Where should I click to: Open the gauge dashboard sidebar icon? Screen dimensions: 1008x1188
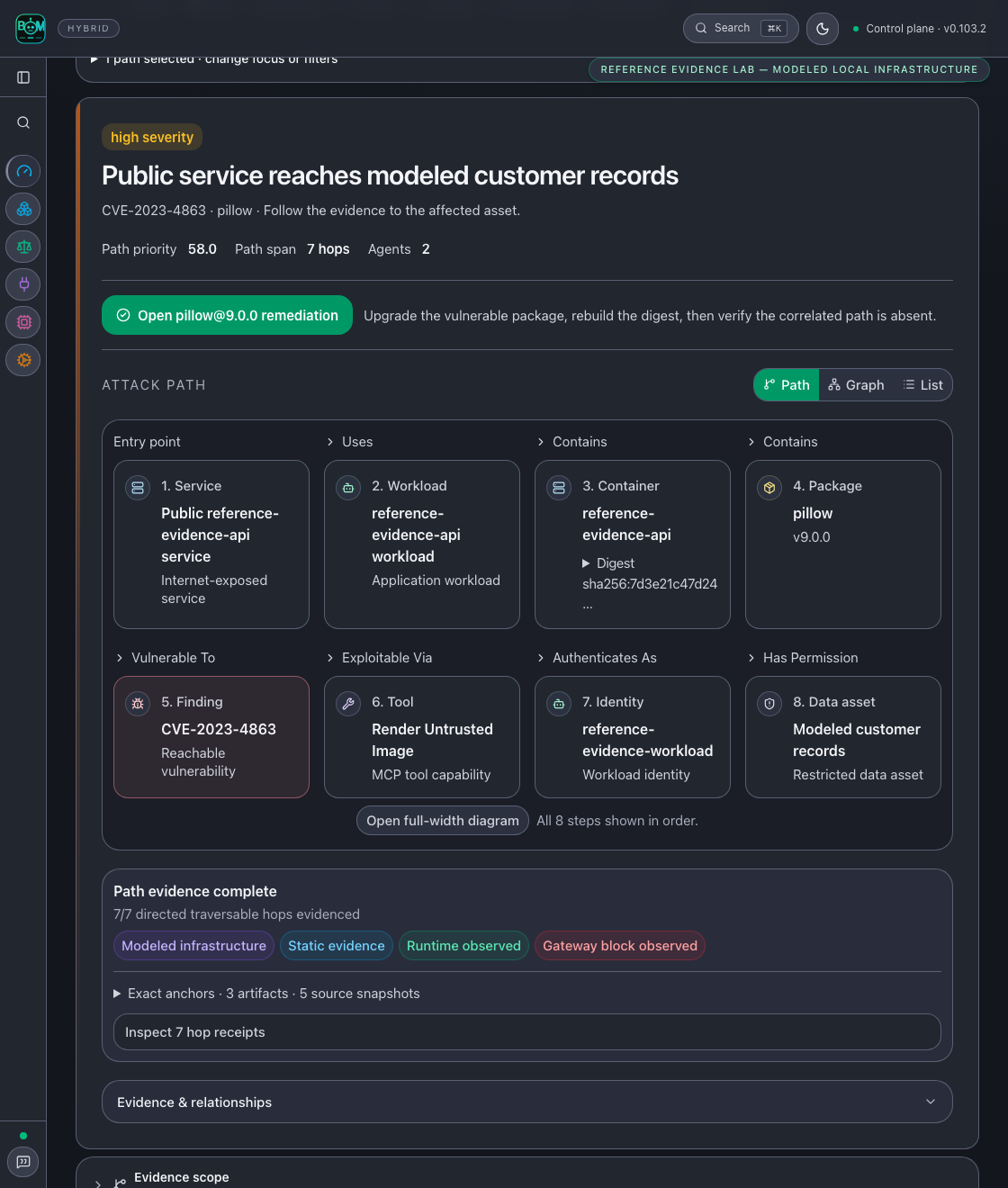(23, 171)
